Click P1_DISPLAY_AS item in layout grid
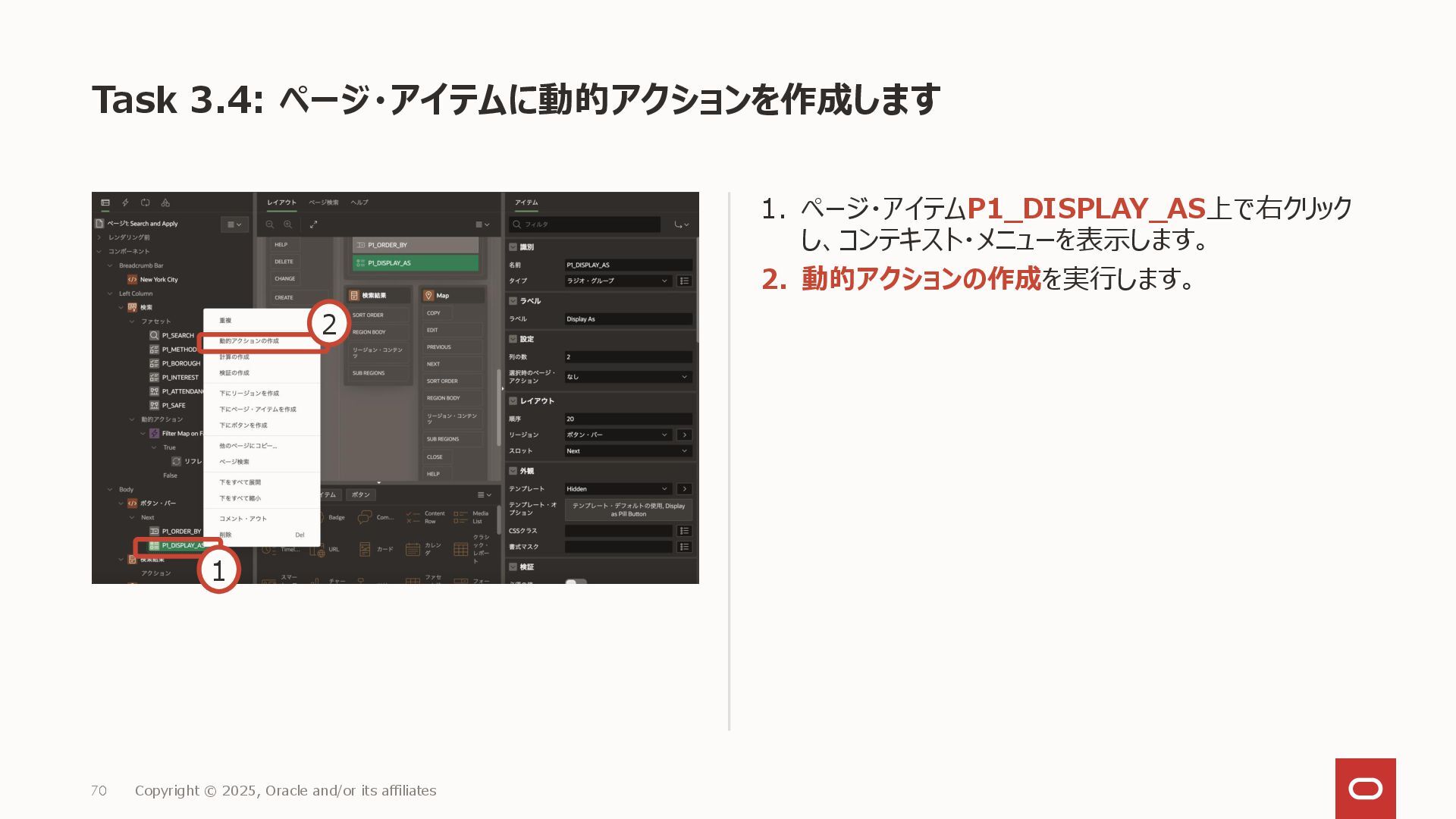Screen dimensions: 1456x819 [416, 263]
